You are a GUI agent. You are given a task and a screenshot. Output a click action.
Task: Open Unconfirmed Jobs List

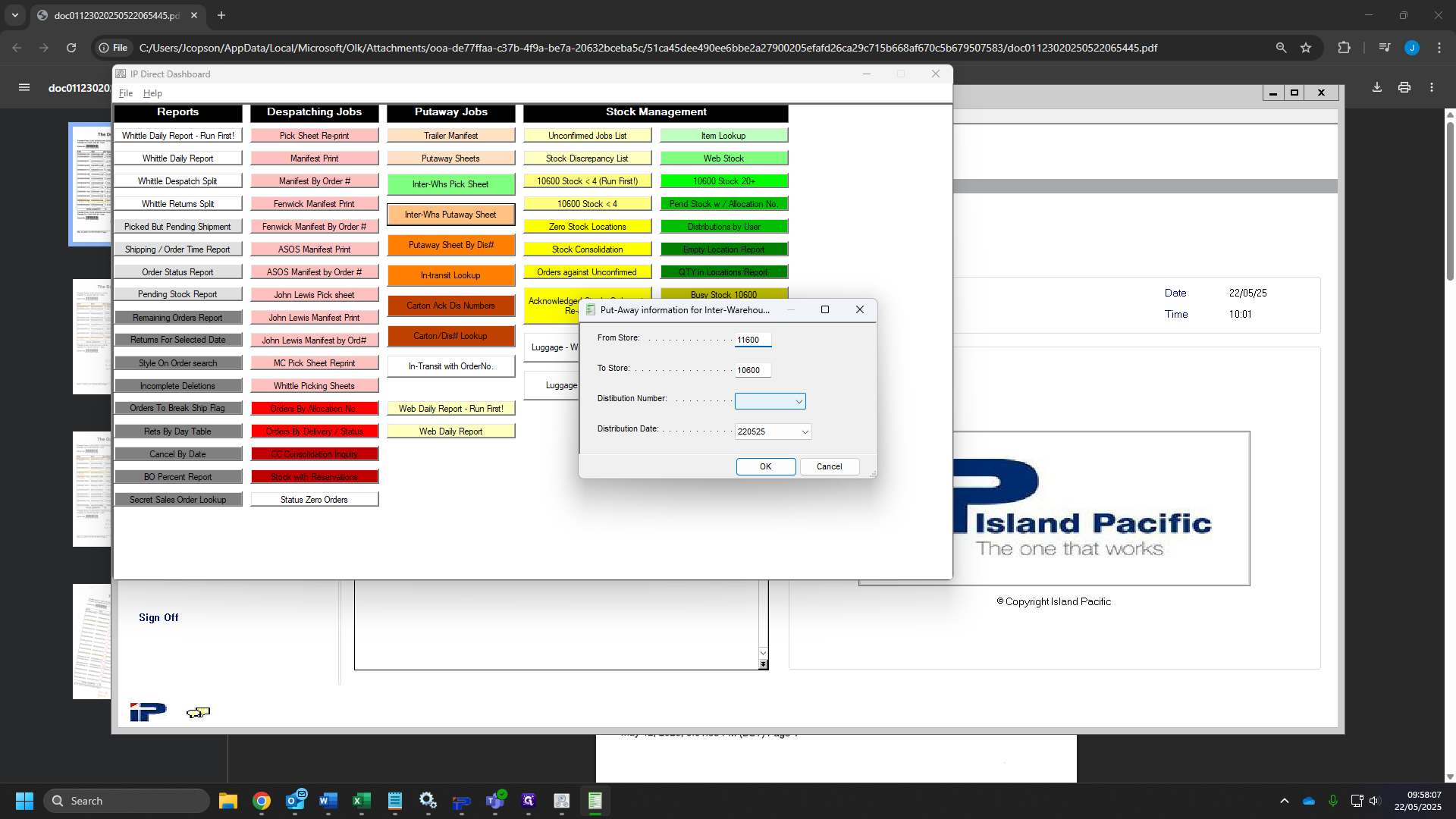[587, 136]
